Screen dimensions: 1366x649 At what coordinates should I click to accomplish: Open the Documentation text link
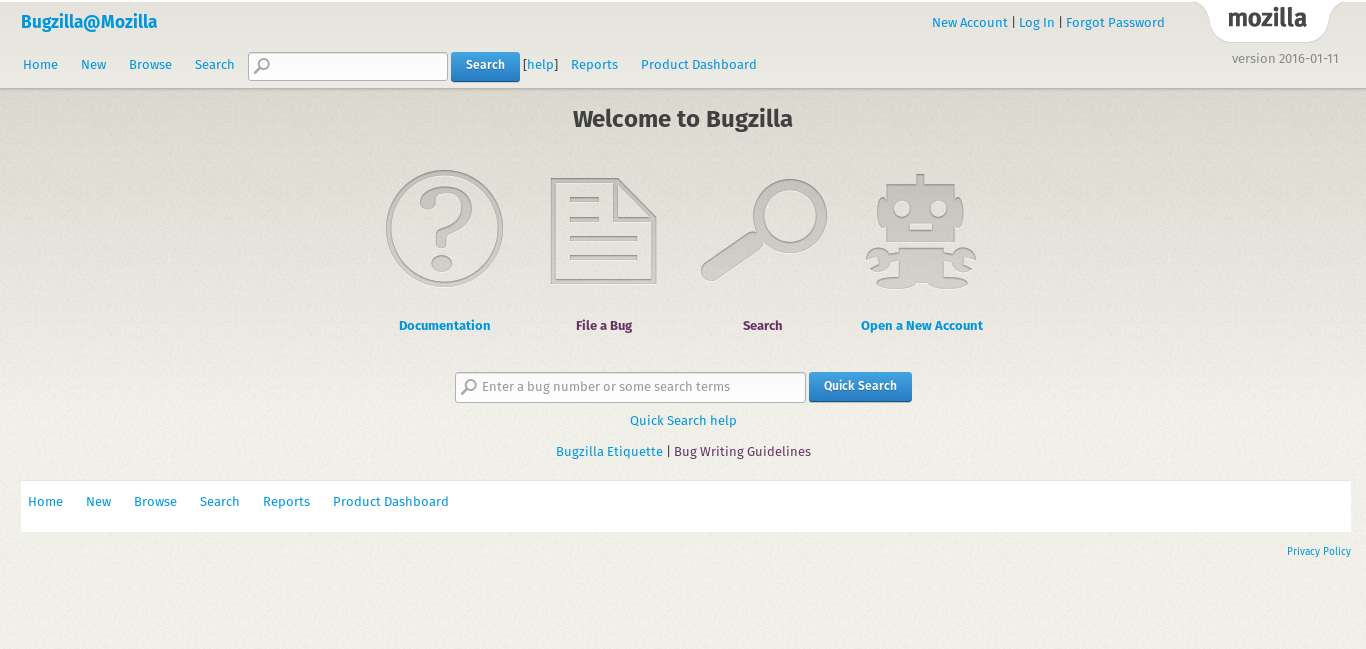tap(444, 326)
